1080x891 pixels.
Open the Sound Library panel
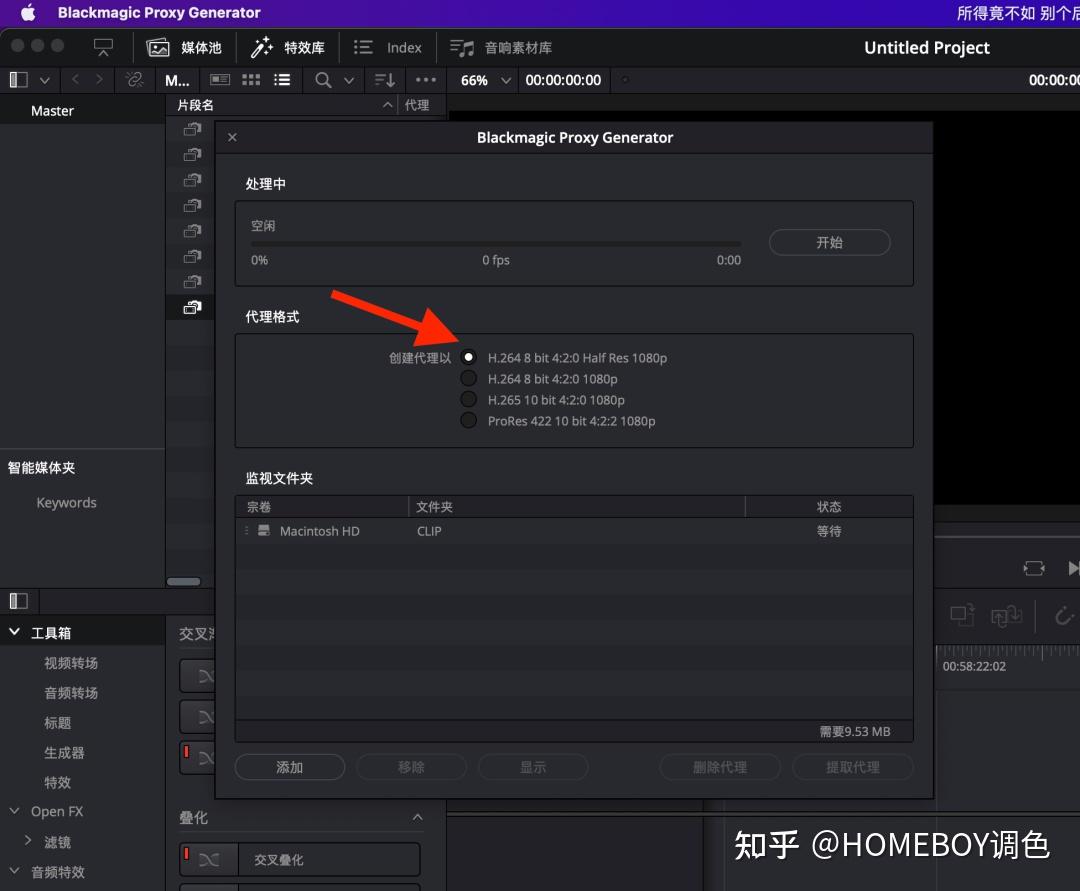tap(500, 46)
